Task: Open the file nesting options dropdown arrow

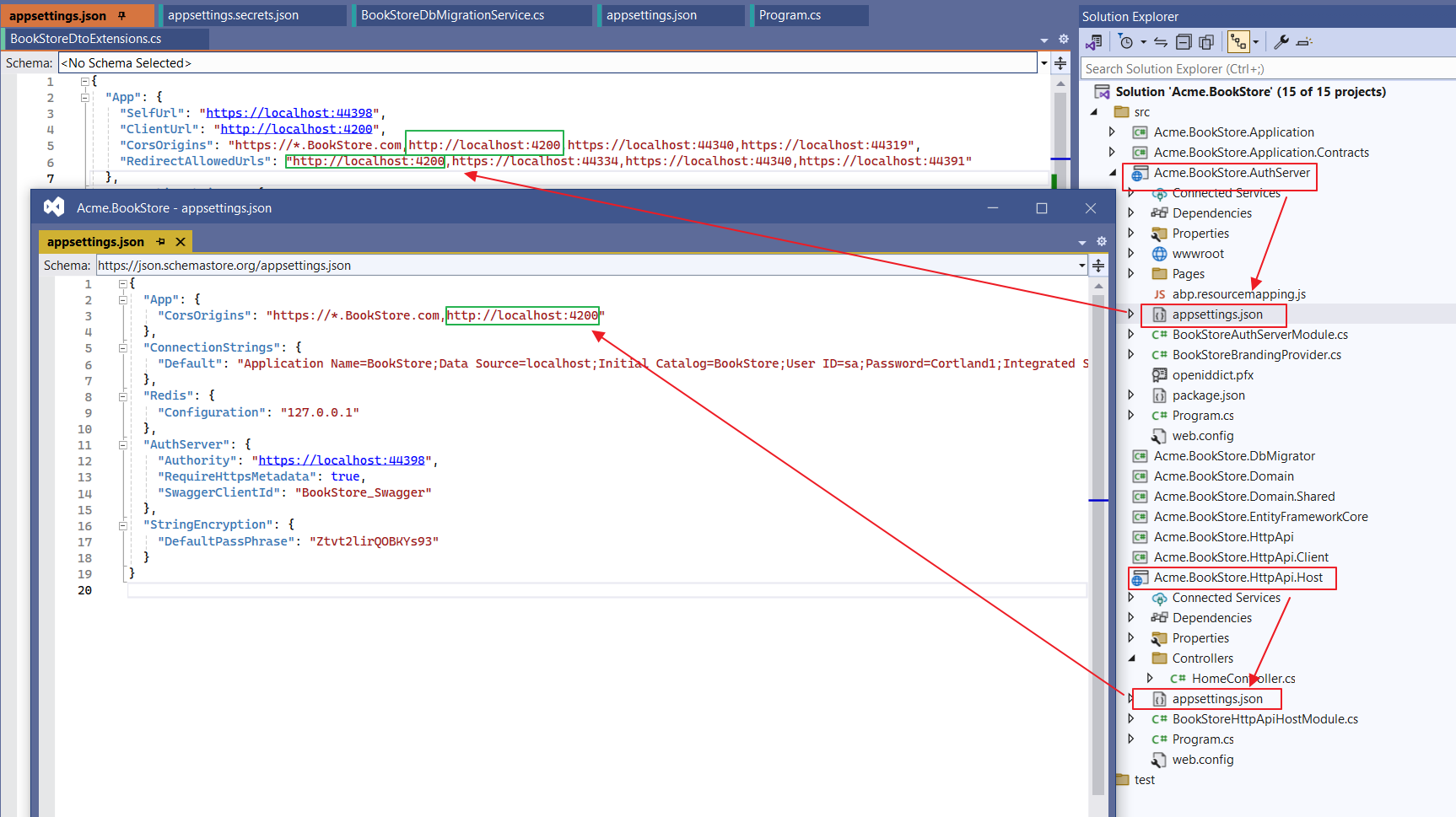Action: [1256, 41]
